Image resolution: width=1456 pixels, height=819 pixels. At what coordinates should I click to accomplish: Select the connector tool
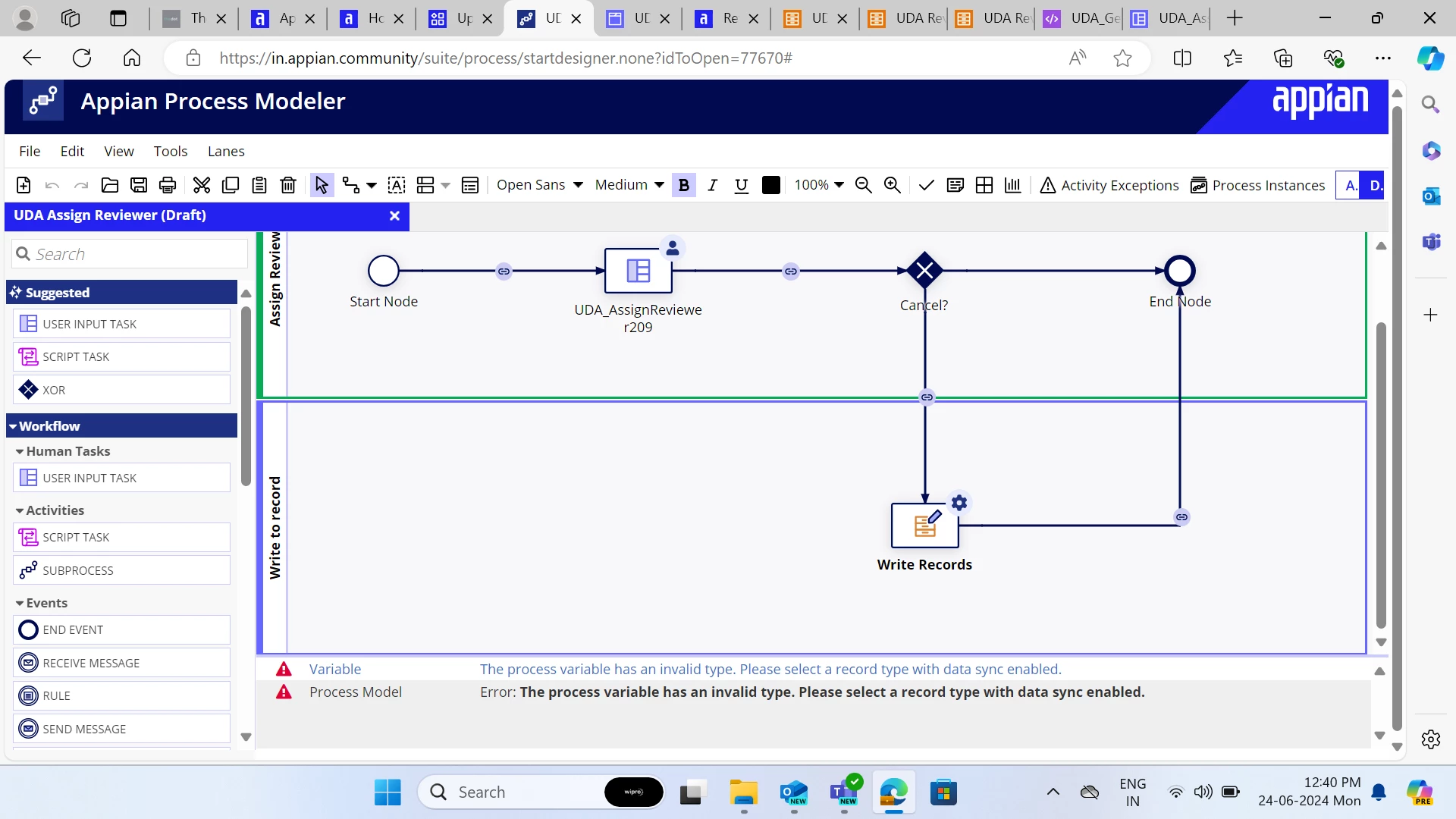[x=350, y=185]
